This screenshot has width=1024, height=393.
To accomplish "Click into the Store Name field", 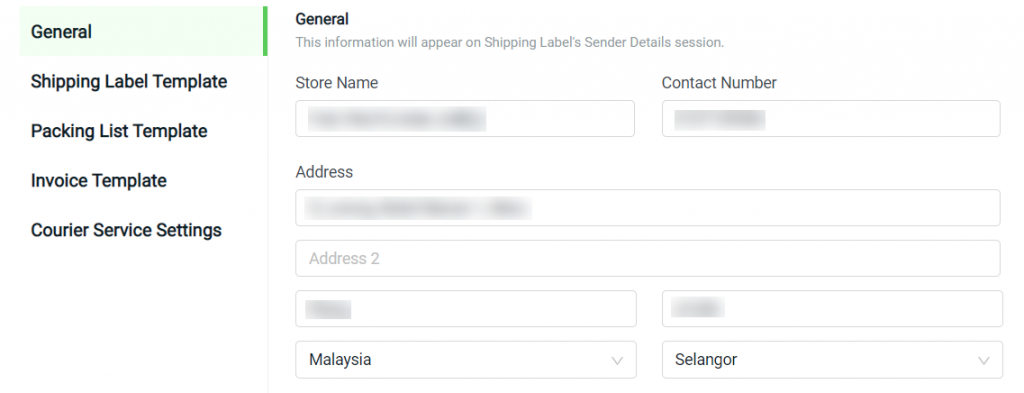I will (464, 119).
